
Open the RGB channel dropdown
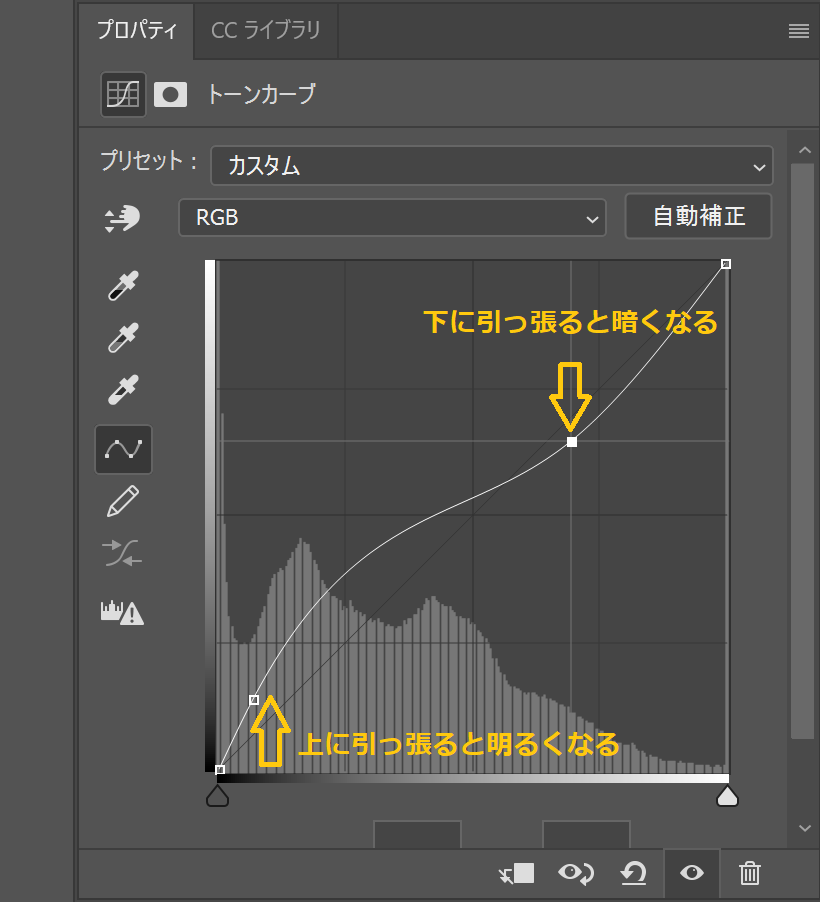(x=392, y=217)
